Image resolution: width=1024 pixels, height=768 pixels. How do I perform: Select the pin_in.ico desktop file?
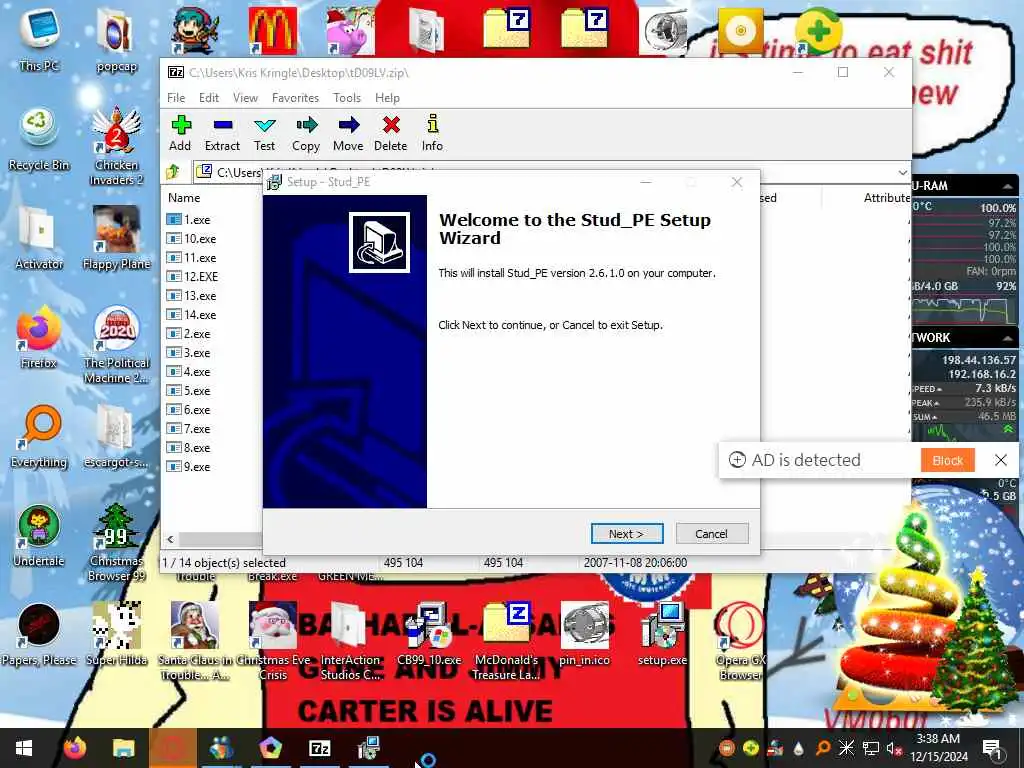click(584, 634)
